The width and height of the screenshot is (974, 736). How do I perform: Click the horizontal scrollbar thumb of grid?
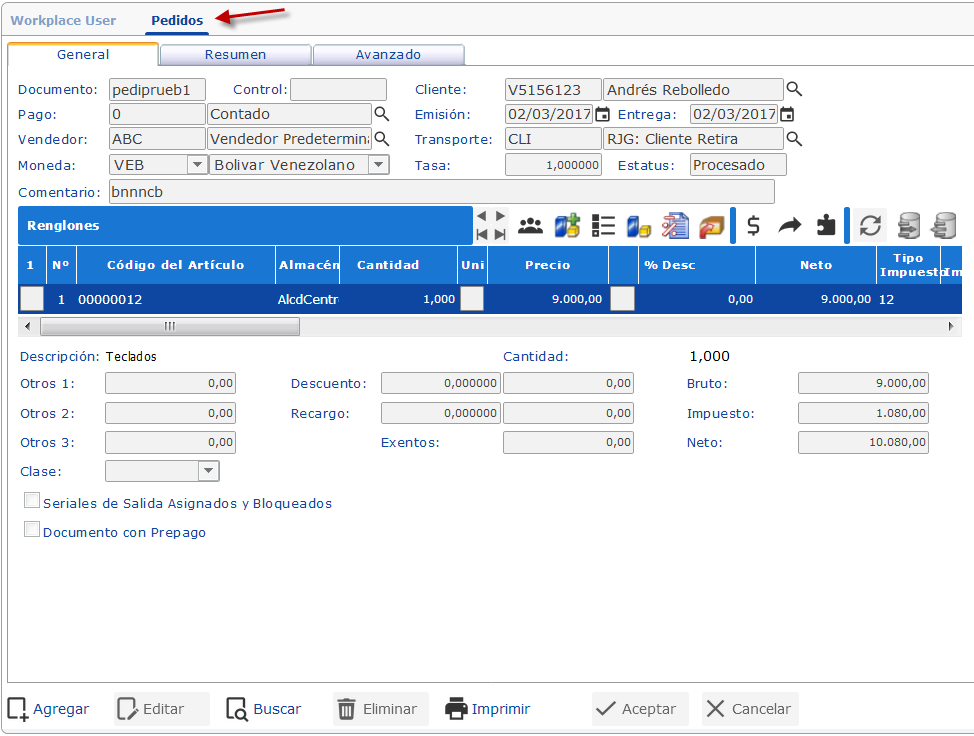tap(169, 326)
